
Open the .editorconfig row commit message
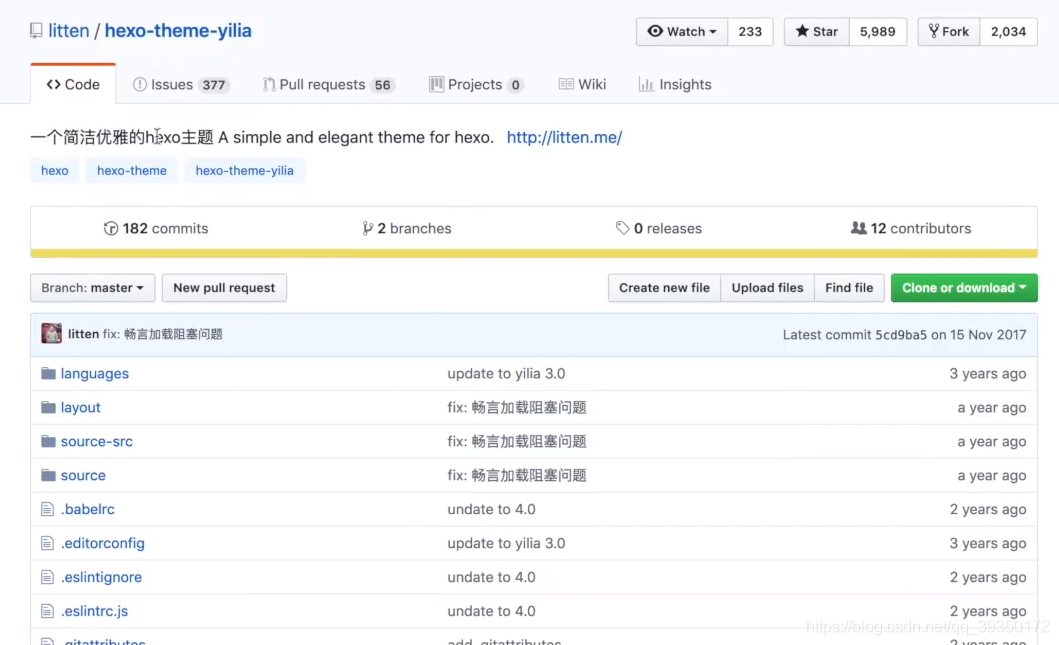[x=506, y=543]
